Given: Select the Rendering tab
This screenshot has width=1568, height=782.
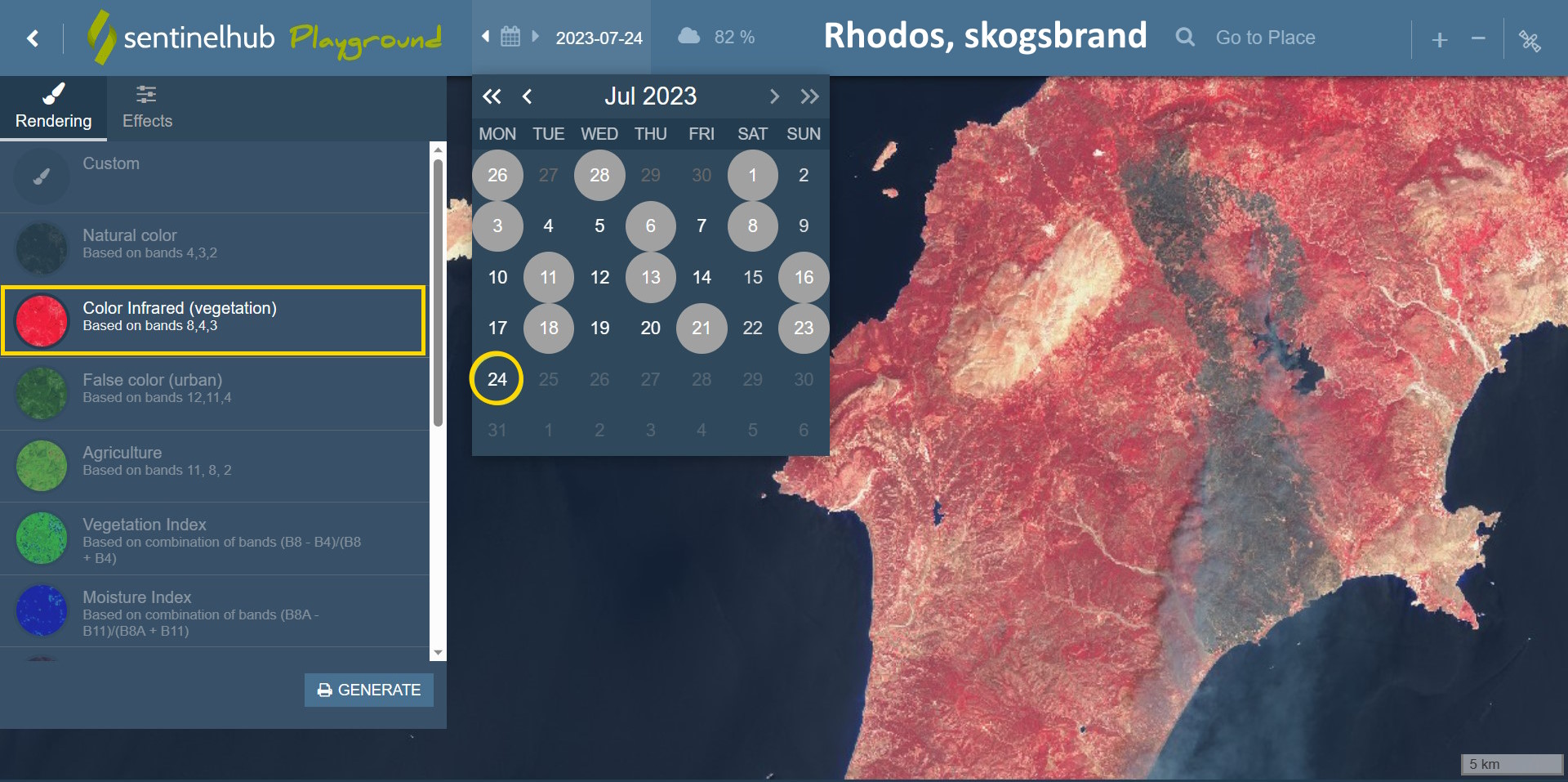Looking at the screenshot, I should click(54, 108).
